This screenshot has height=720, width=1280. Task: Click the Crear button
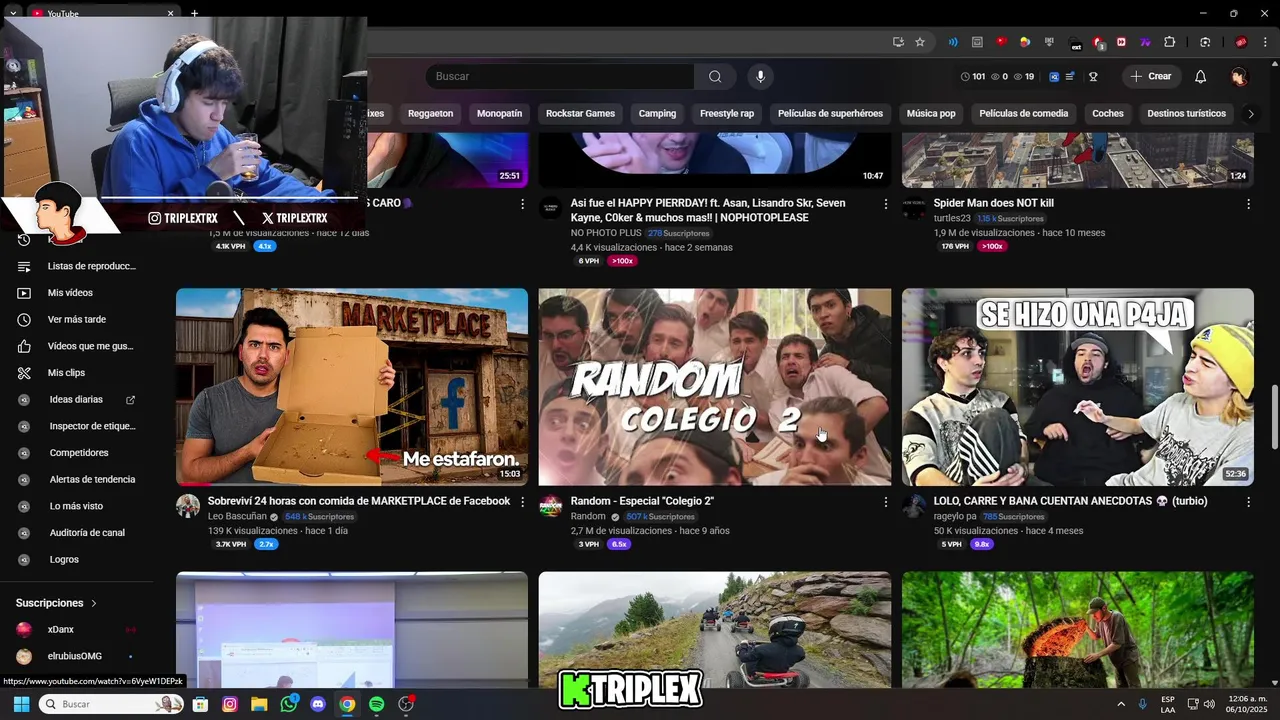click(x=1151, y=76)
